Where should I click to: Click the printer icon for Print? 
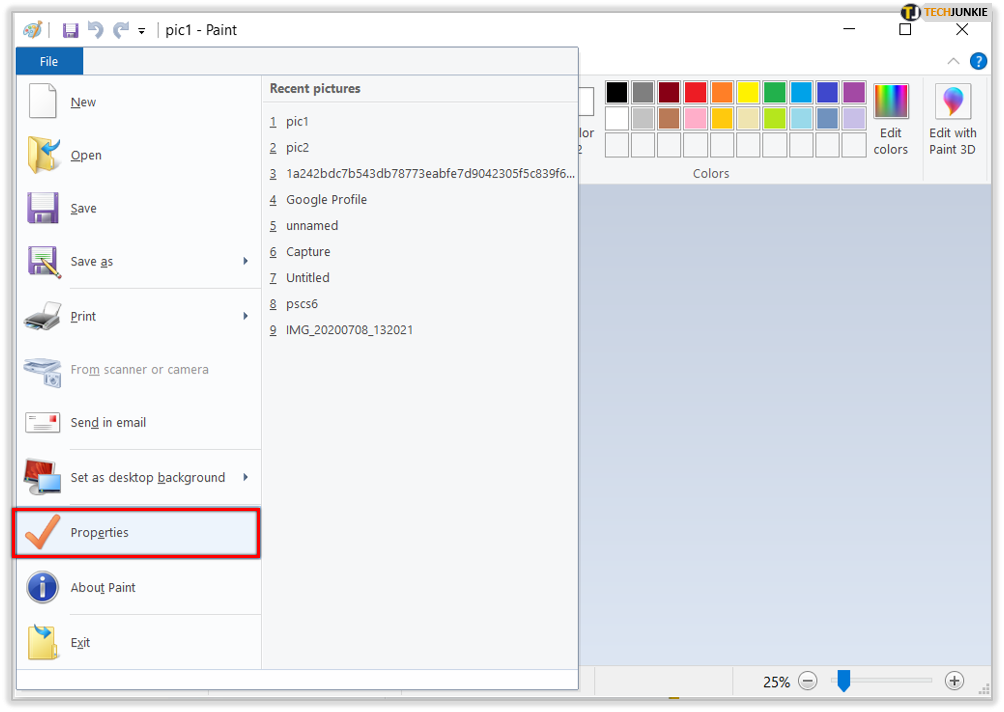tap(42, 316)
